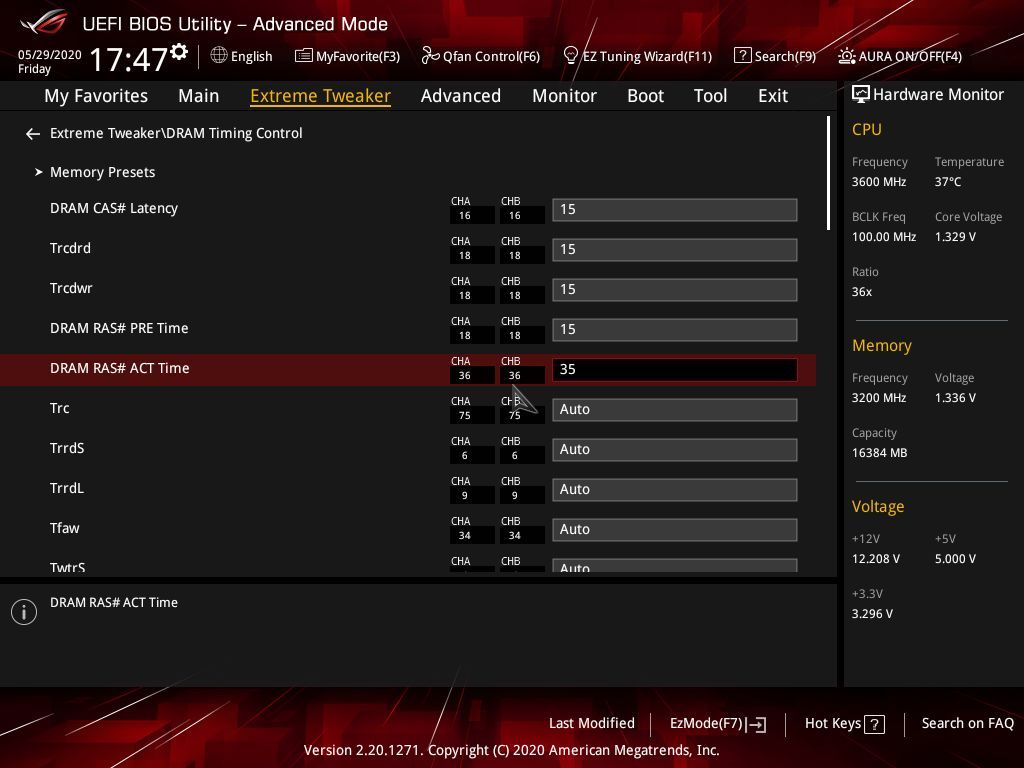Click the English language button
Screen dimensions: 1024x768
[251, 56]
